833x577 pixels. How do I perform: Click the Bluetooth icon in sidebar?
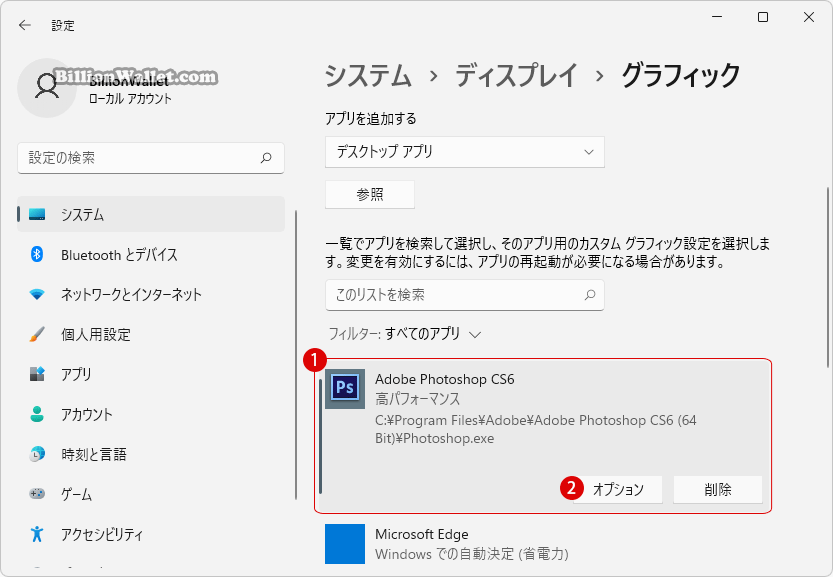pyautogui.click(x=37, y=254)
